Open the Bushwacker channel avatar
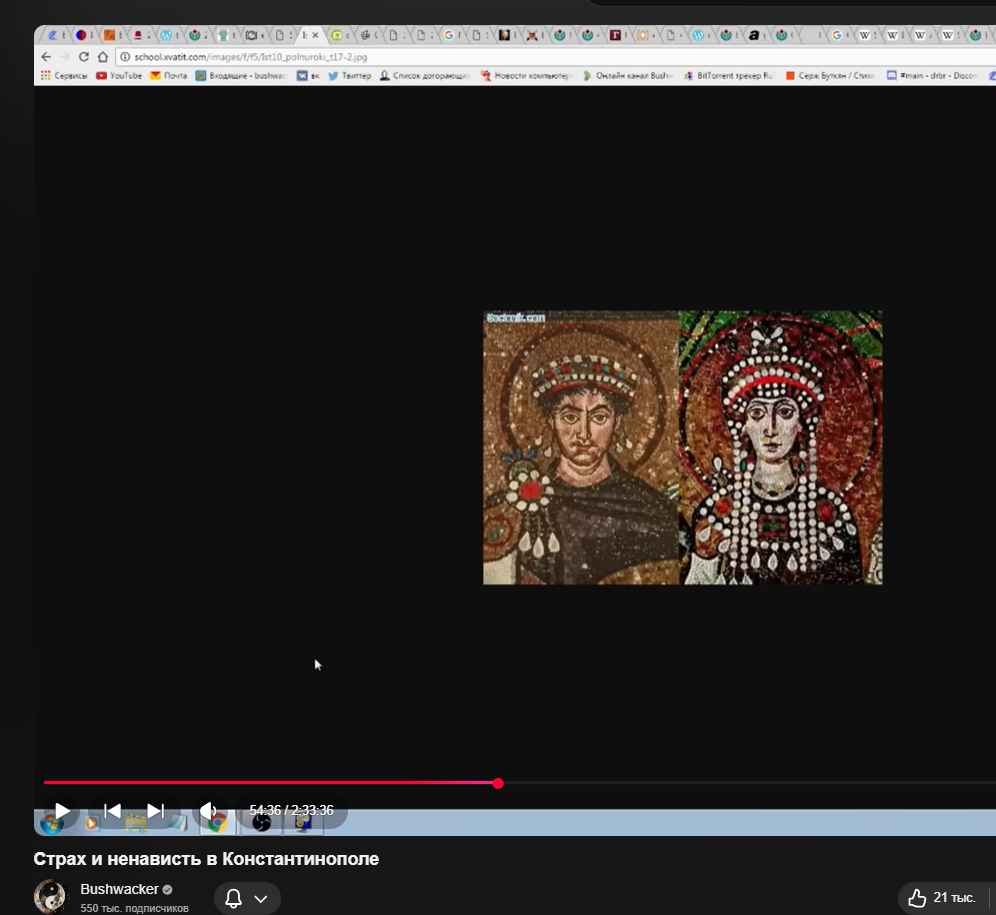This screenshot has height=915, width=996. click(x=50, y=897)
